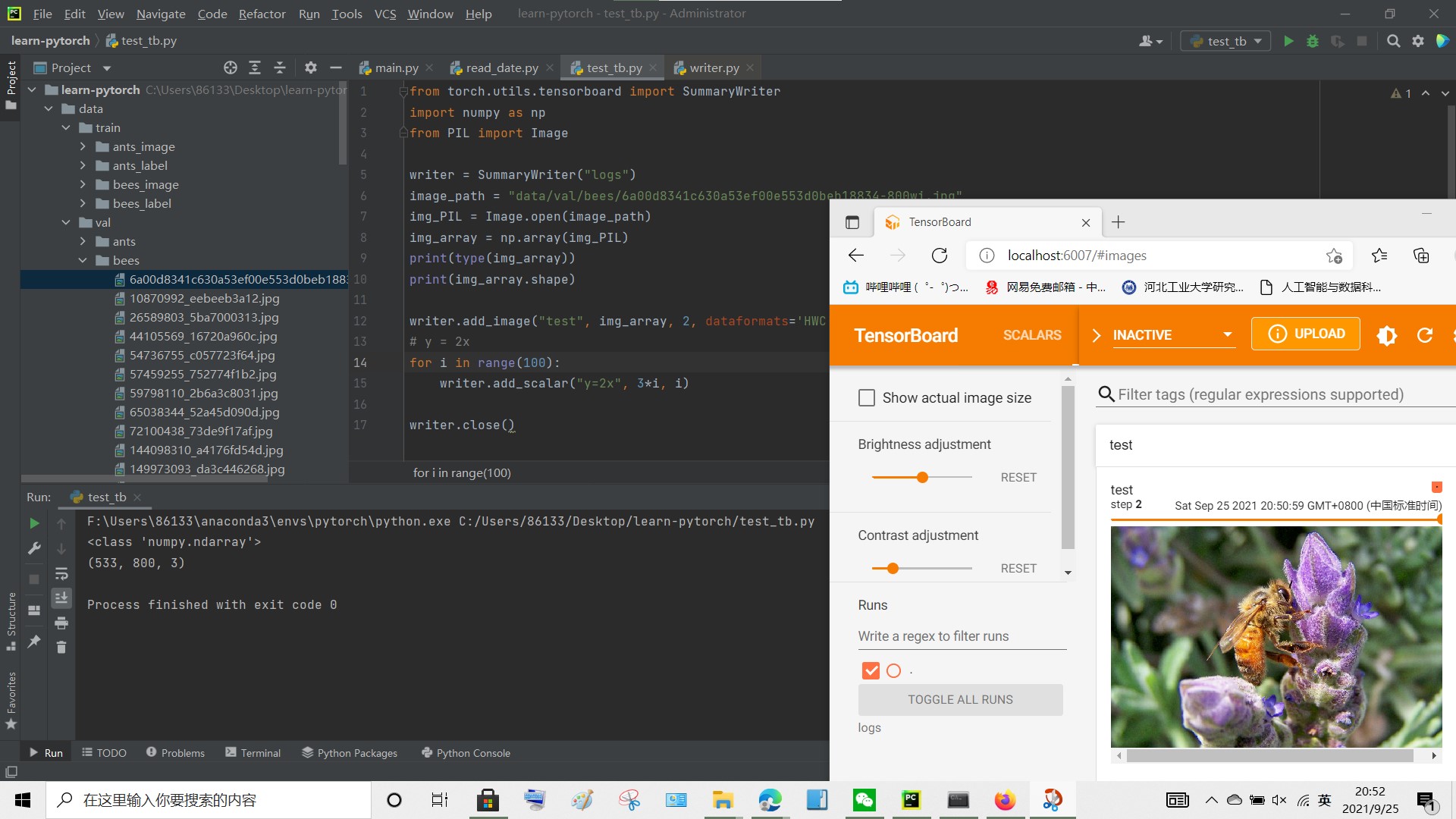Open the Refactor menu
Screen dimensions: 1456x819
(x=262, y=14)
